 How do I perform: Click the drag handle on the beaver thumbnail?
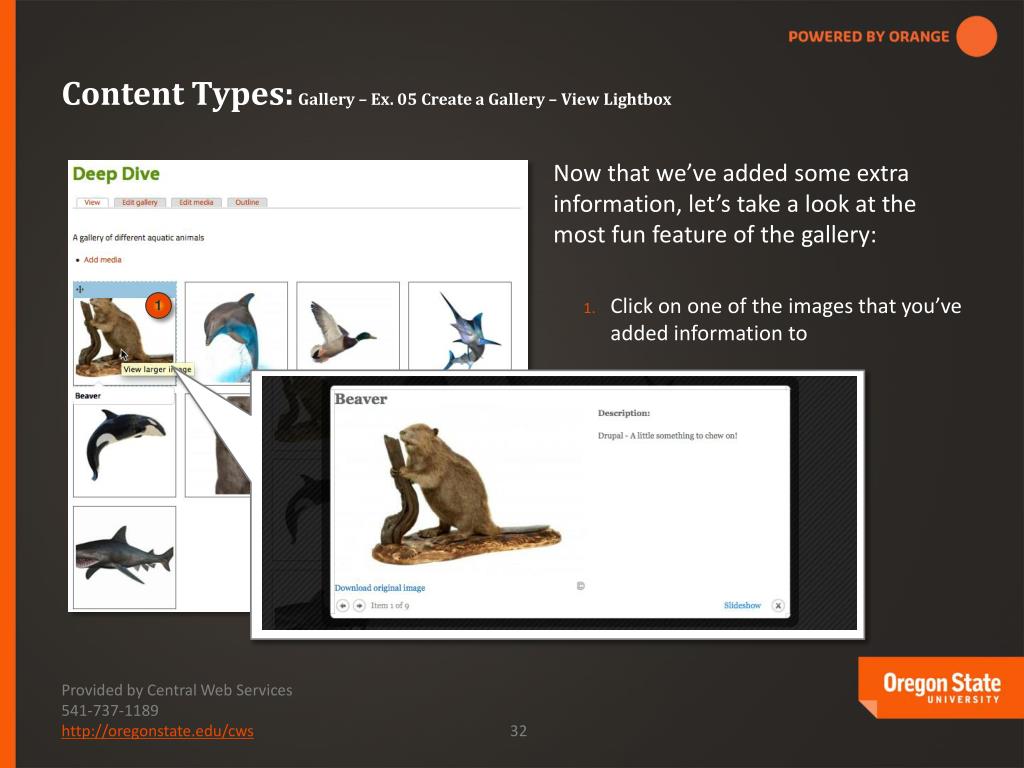(80, 290)
